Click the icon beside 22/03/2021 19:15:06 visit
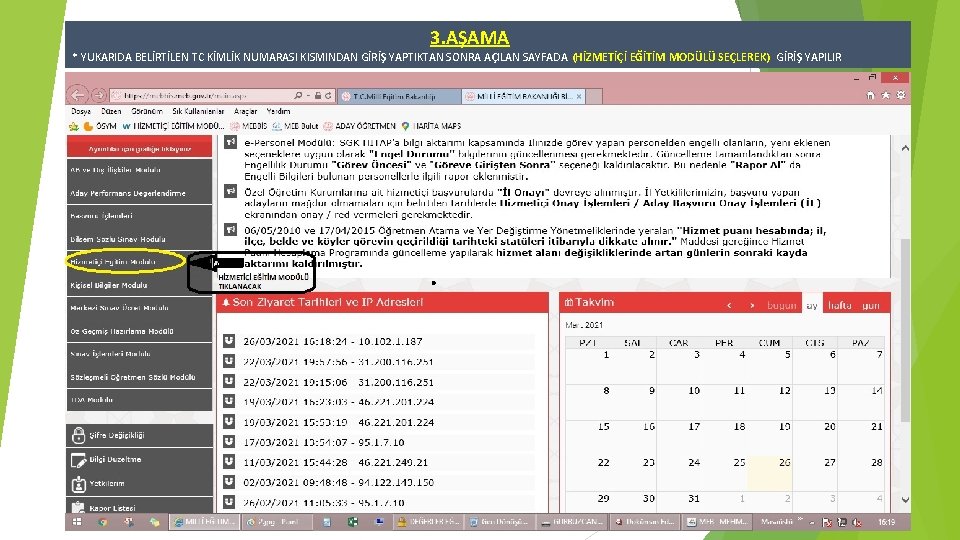This screenshot has width=960, height=540. click(229, 381)
